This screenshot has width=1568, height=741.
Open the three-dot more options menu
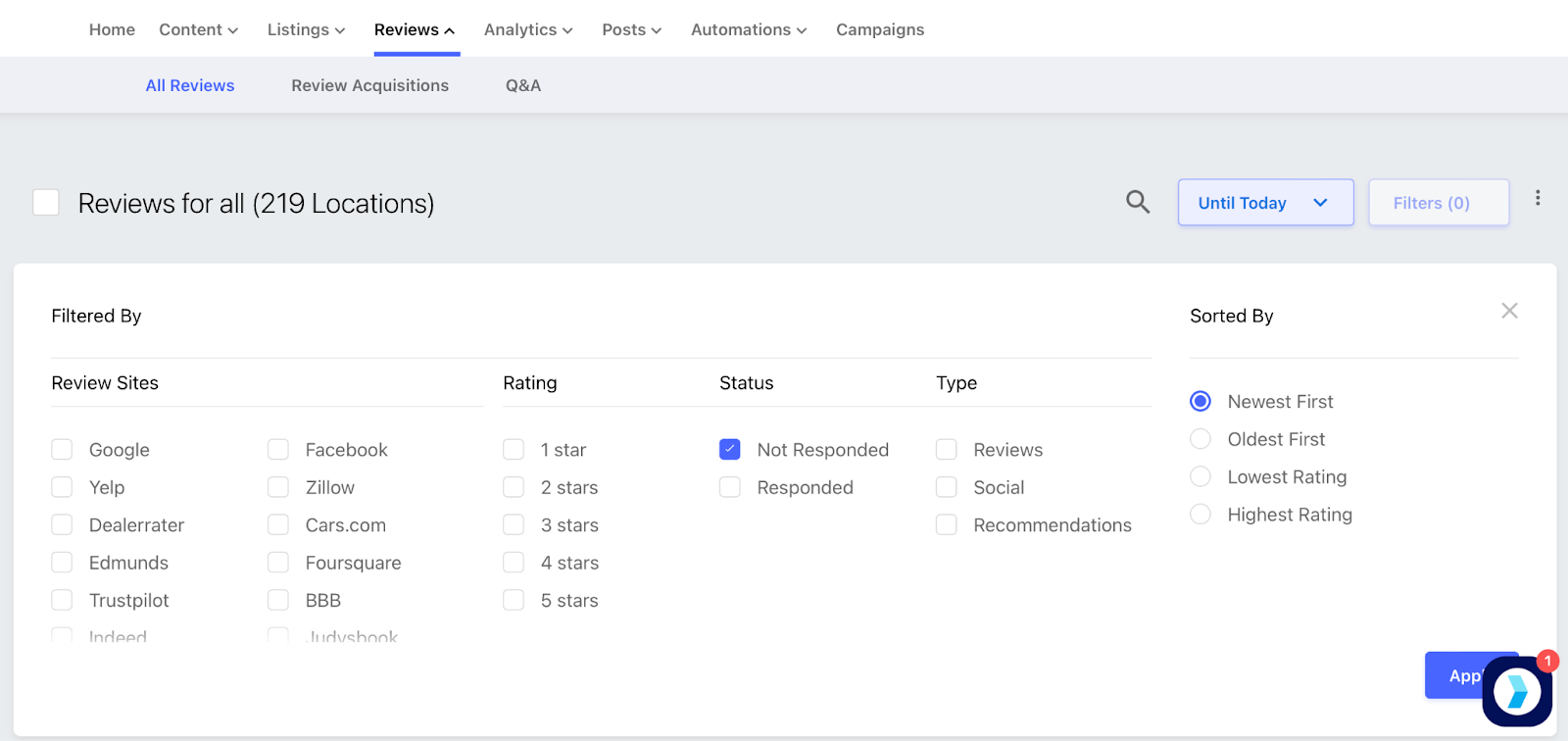pos(1538,198)
